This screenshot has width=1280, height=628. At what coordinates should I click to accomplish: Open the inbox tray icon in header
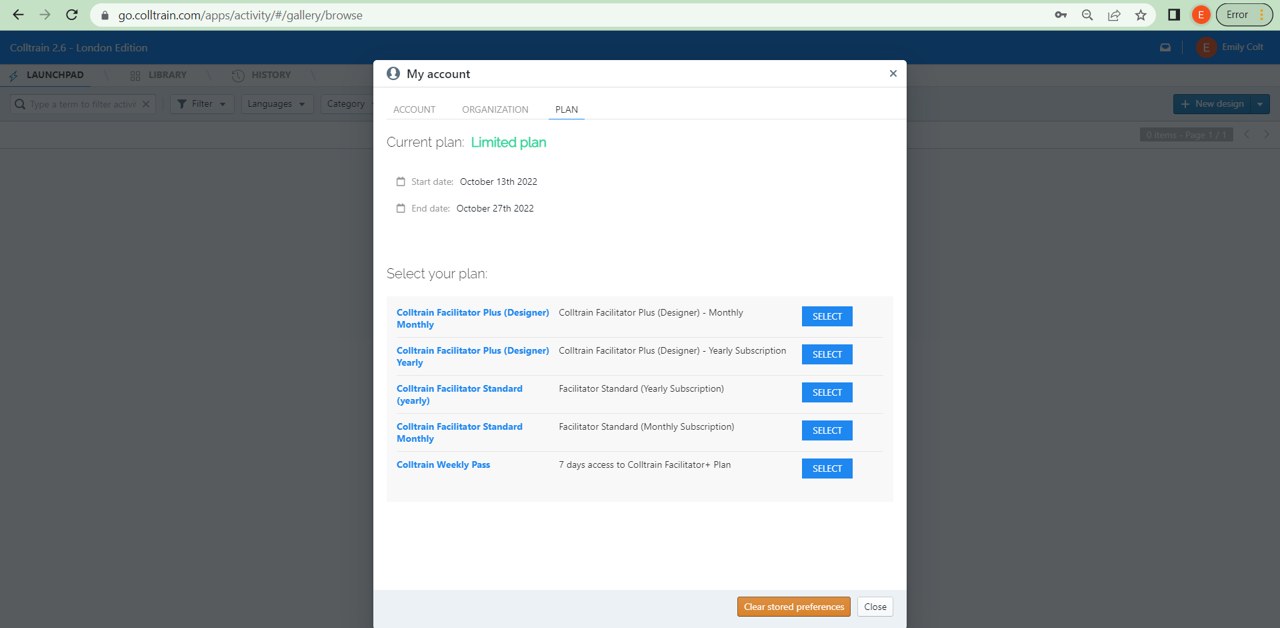click(x=1165, y=47)
